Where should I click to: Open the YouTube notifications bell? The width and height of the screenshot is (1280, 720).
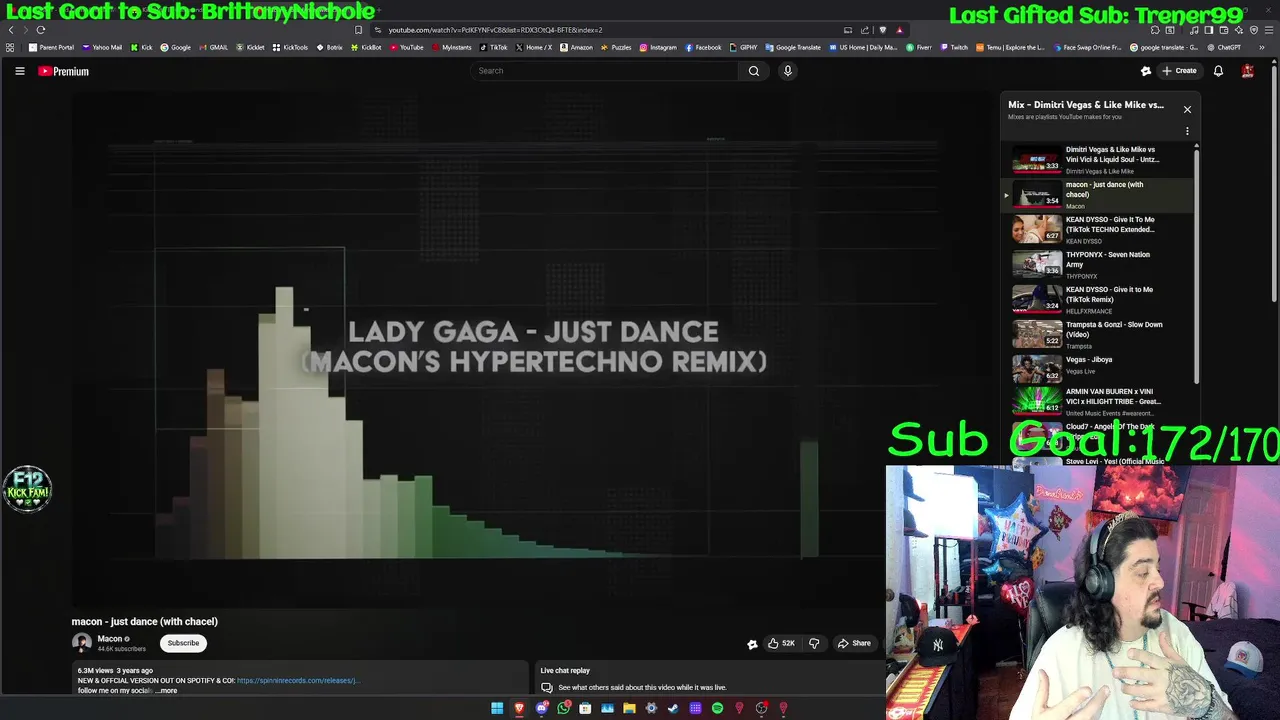point(1218,71)
